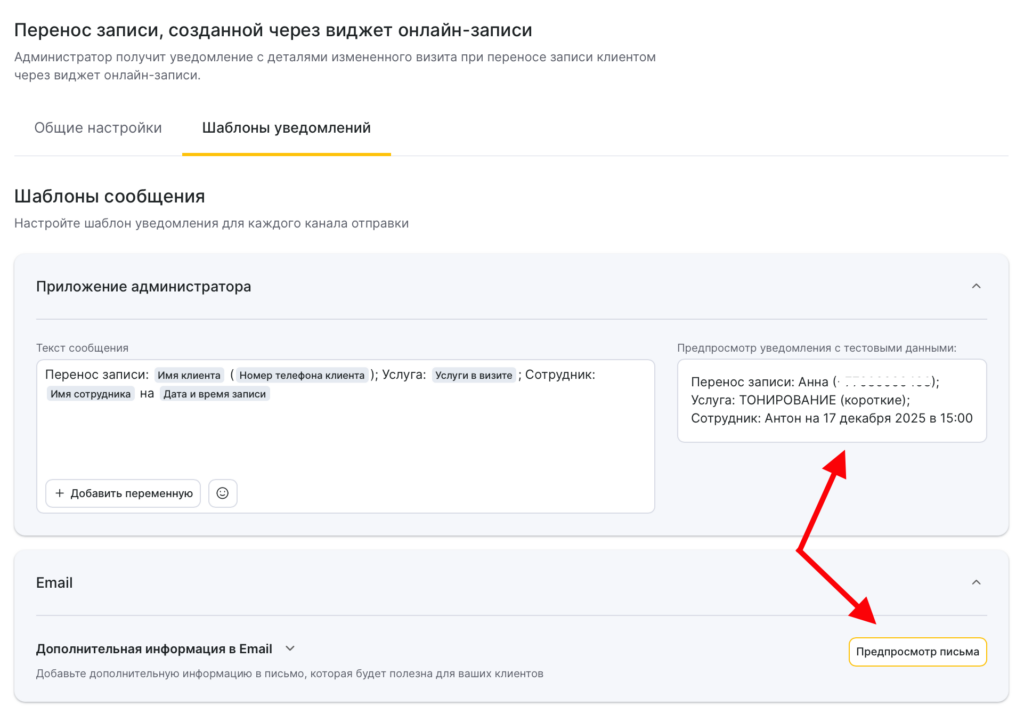Select the 'Имя клиента' variable chip

point(189,375)
